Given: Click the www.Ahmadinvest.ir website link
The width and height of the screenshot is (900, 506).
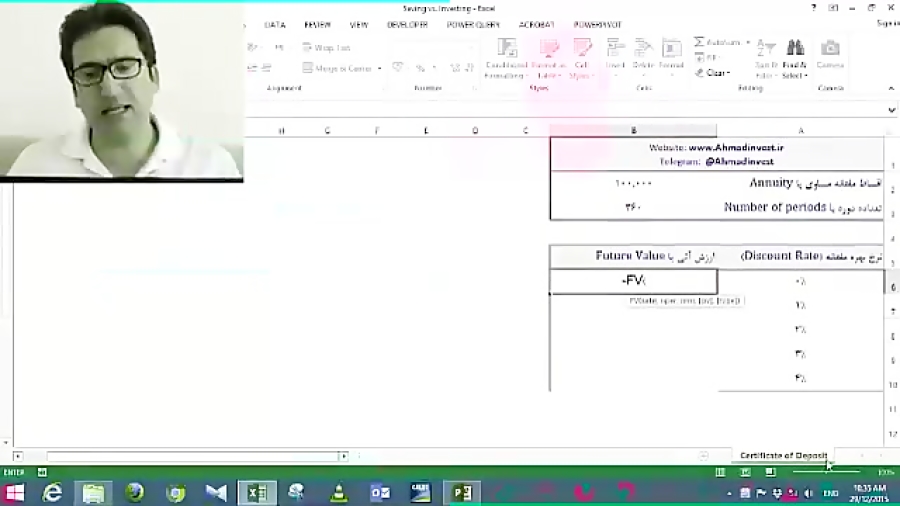Looking at the screenshot, I should pyautogui.click(x=736, y=147).
